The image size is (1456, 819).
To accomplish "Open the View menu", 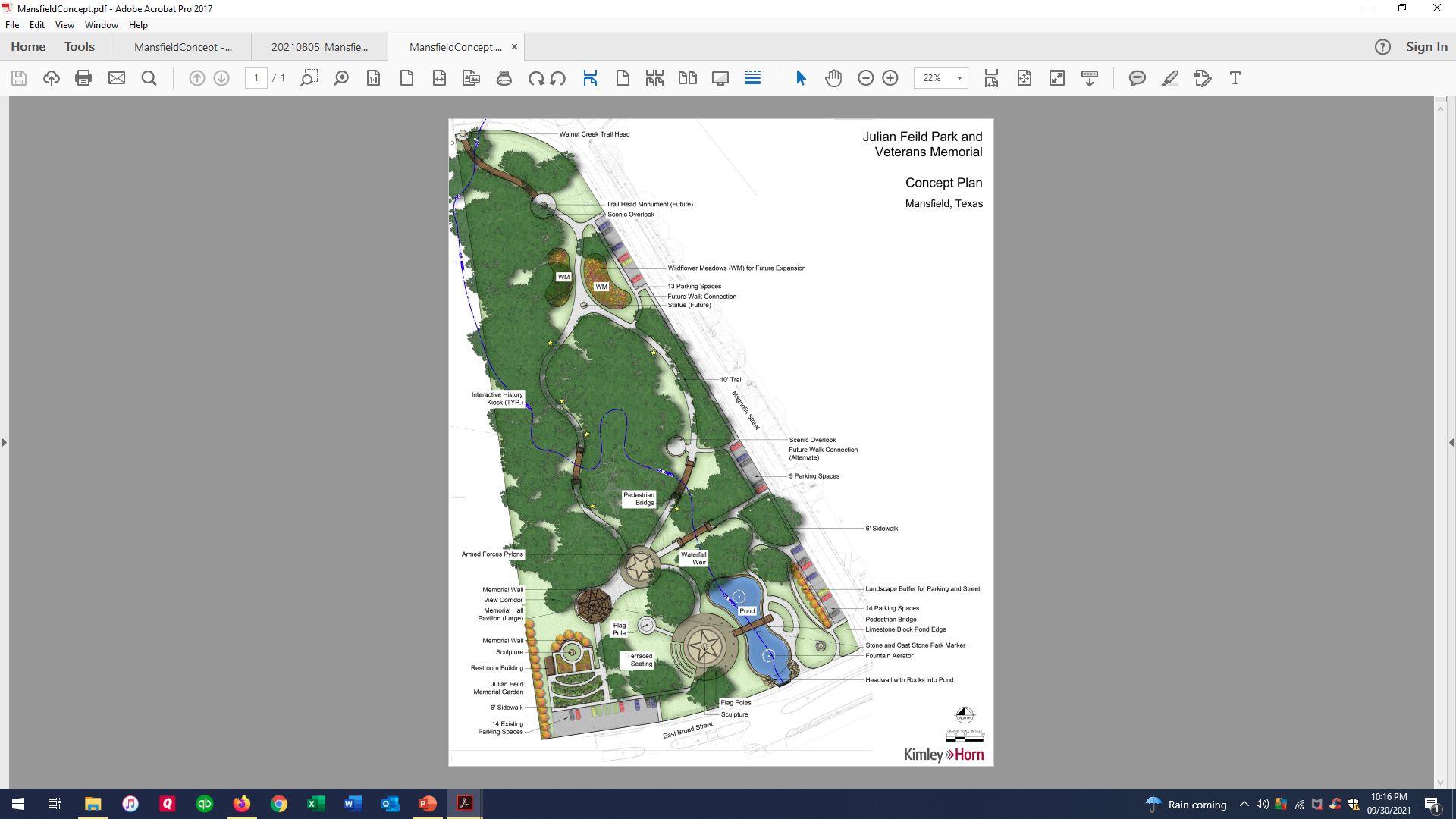I will 64,25.
